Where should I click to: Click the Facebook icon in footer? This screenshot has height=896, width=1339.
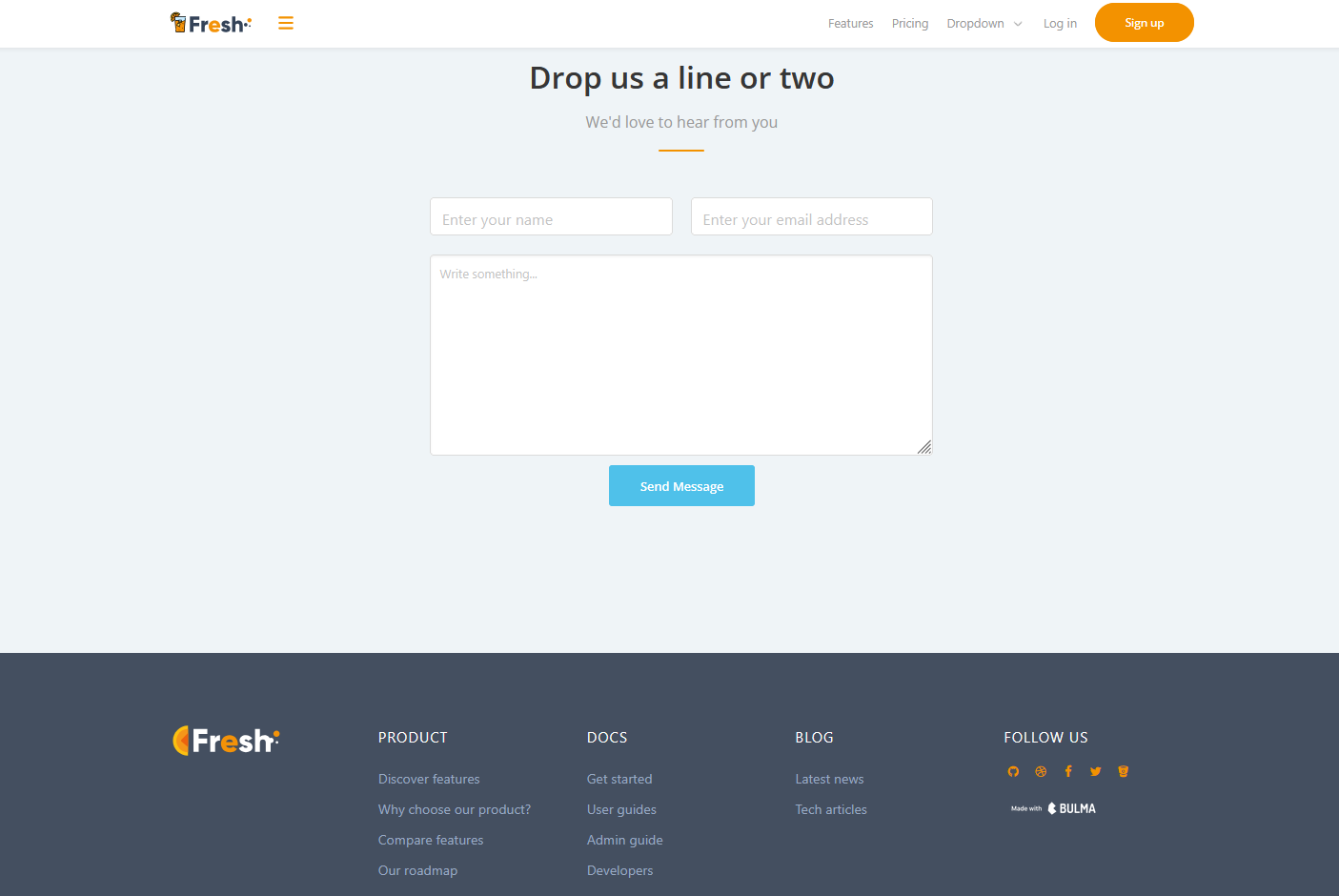[1068, 772]
